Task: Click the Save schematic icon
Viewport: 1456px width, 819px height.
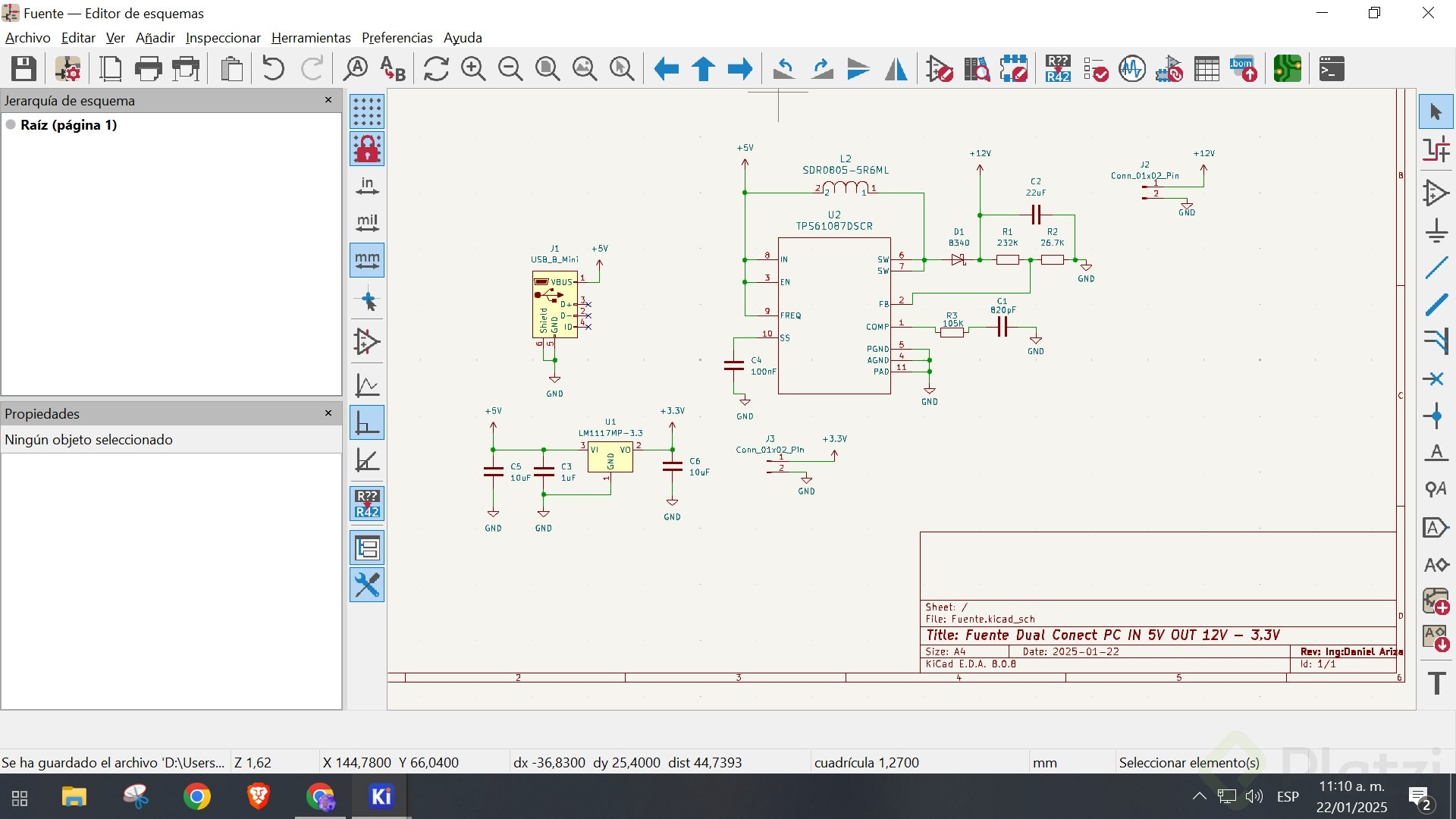Action: [x=24, y=69]
